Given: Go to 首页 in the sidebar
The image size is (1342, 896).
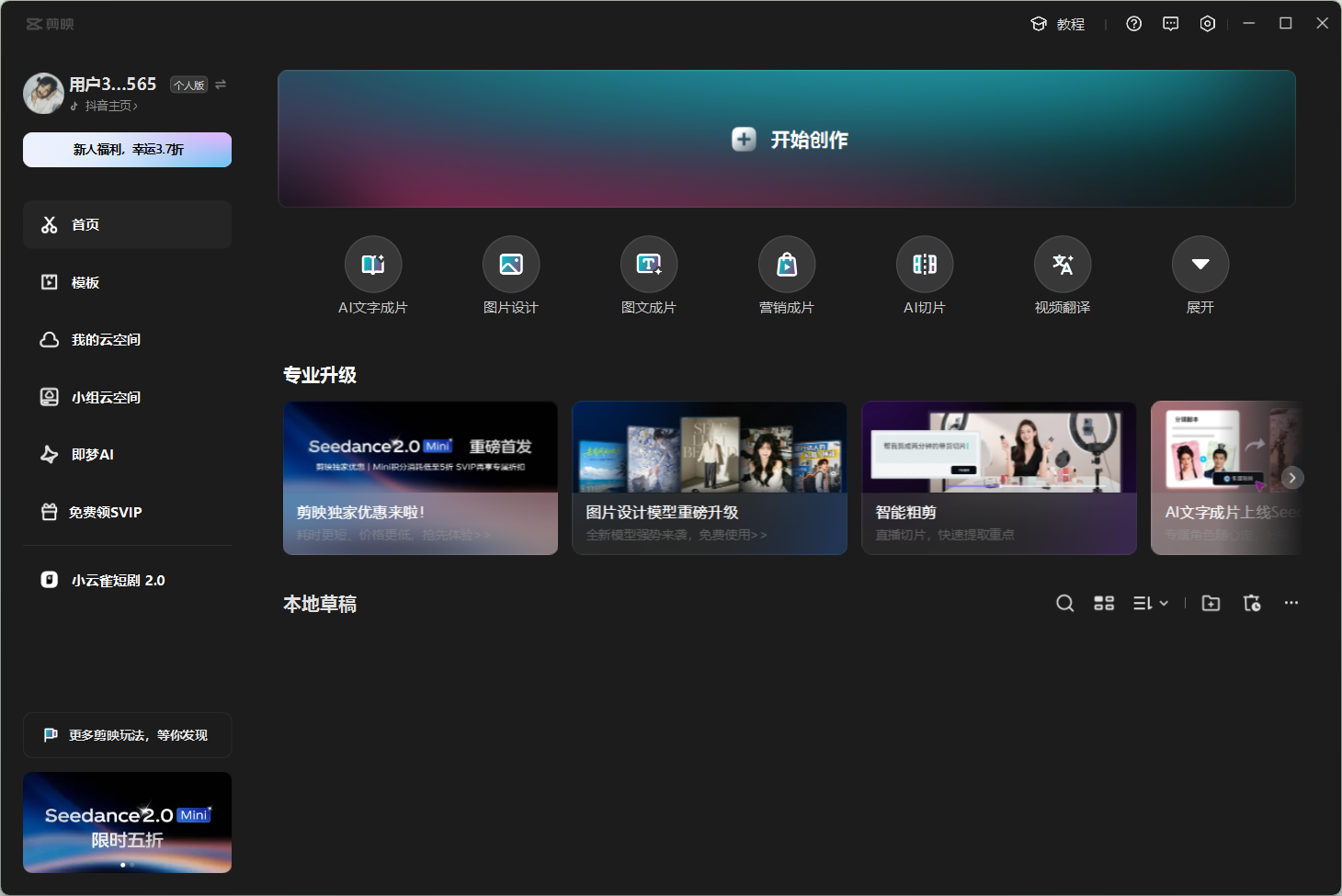Looking at the screenshot, I should pos(127,224).
